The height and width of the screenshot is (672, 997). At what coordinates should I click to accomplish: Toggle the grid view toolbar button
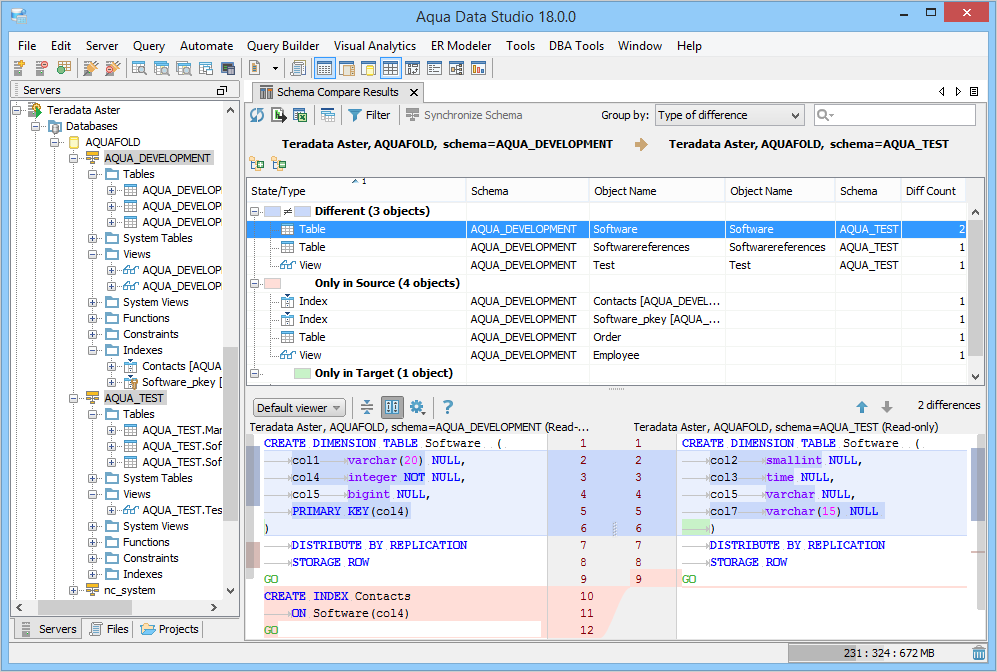(x=391, y=68)
